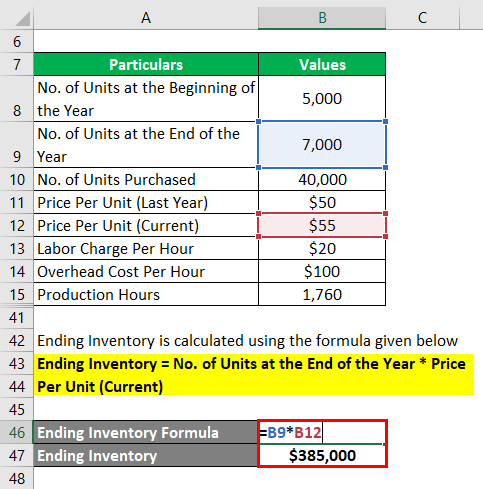This screenshot has height=489, width=483.
Task: Click into the =B9*B12 formula cell
Action: coord(322,433)
